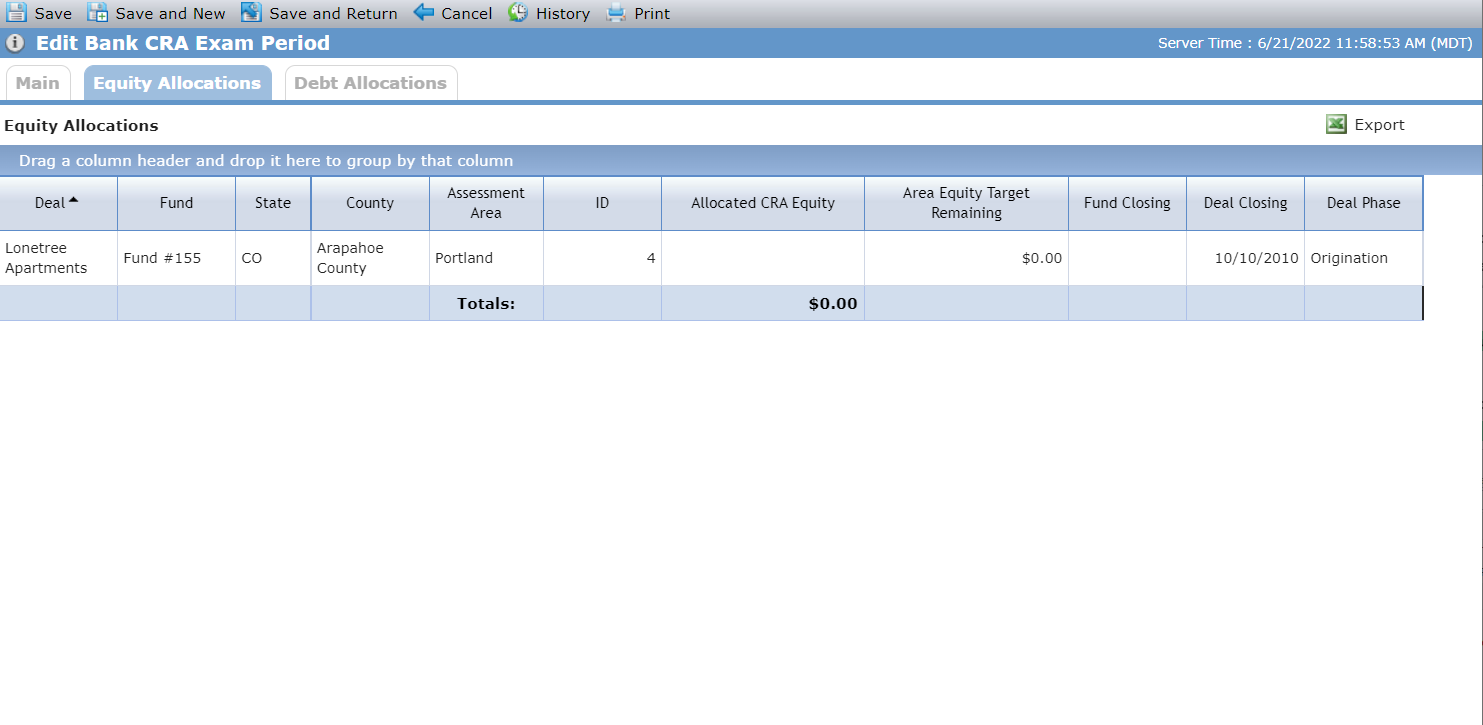The height and width of the screenshot is (725, 1483).
Task: Click the Equity Allocations section heading
Action: tap(81, 126)
